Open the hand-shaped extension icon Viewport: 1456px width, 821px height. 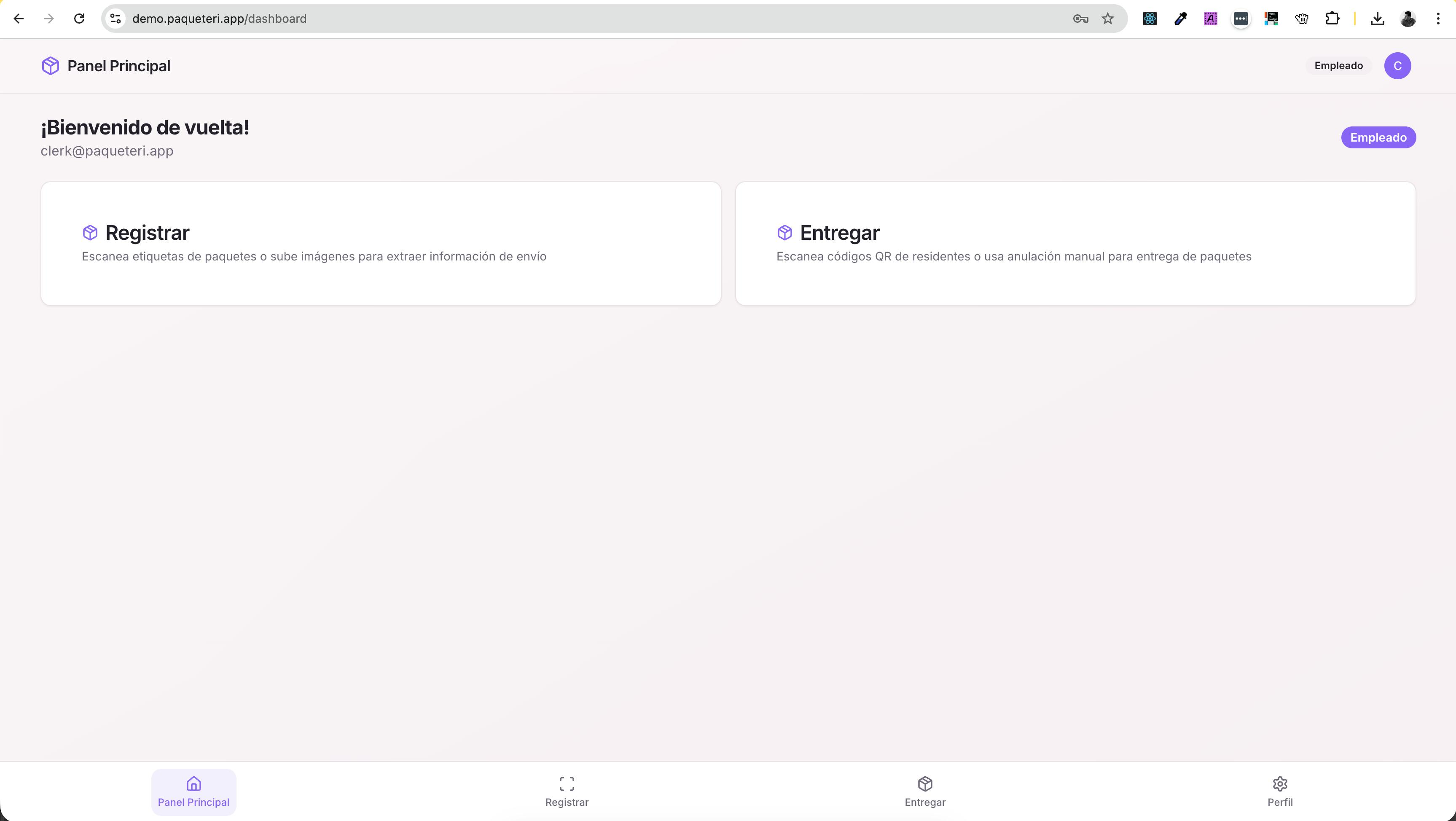pyautogui.click(x=1302, y=19)
